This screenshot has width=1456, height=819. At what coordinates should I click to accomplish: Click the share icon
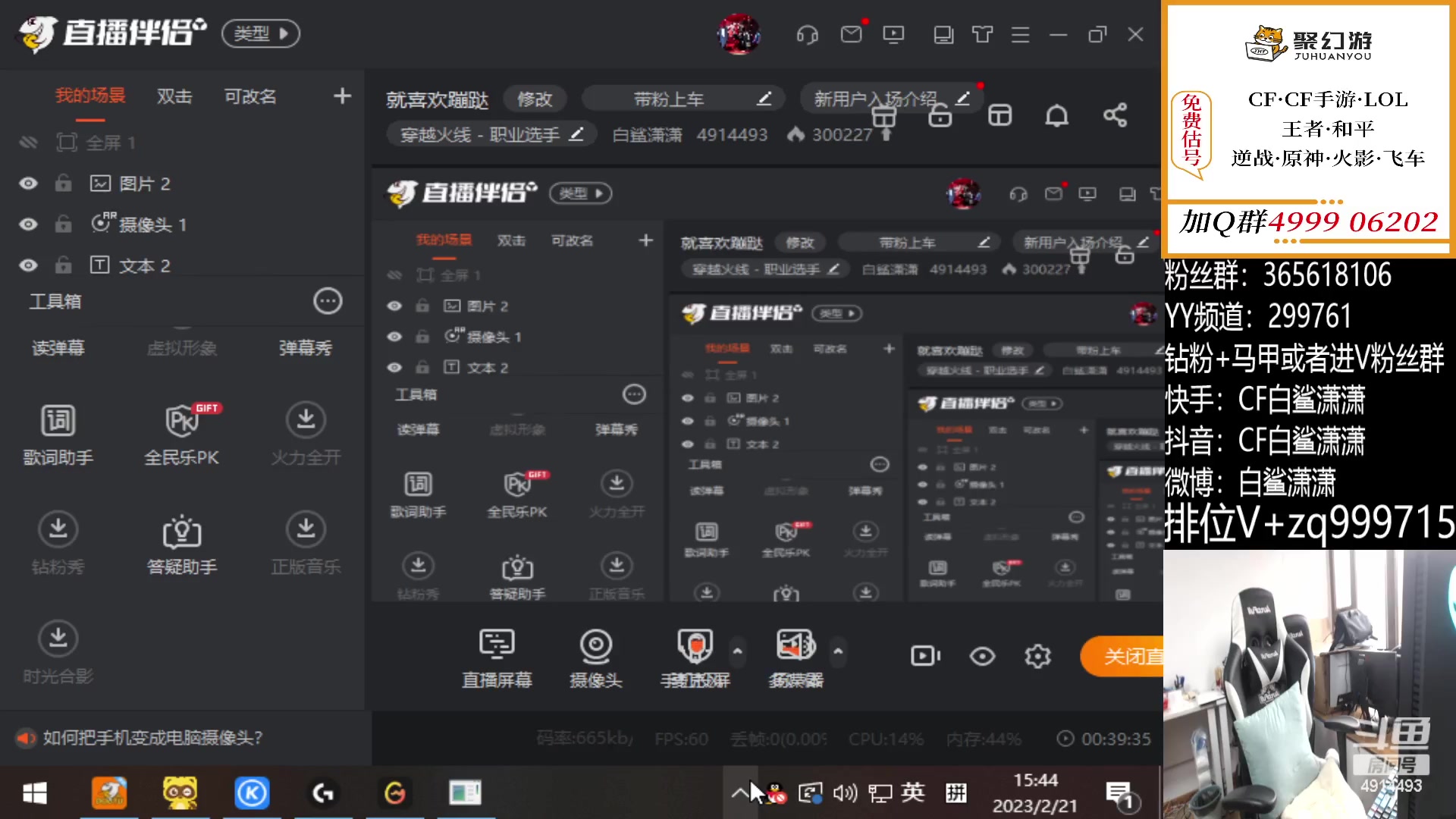click(x=1115, y=115)
